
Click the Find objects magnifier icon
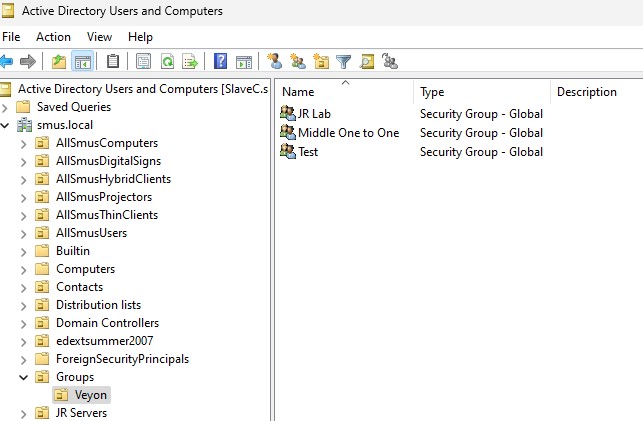click(367, 61)
